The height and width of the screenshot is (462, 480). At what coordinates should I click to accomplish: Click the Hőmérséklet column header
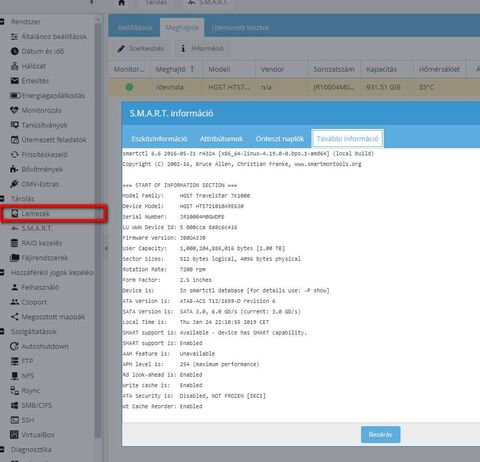[x=439, y=69]
